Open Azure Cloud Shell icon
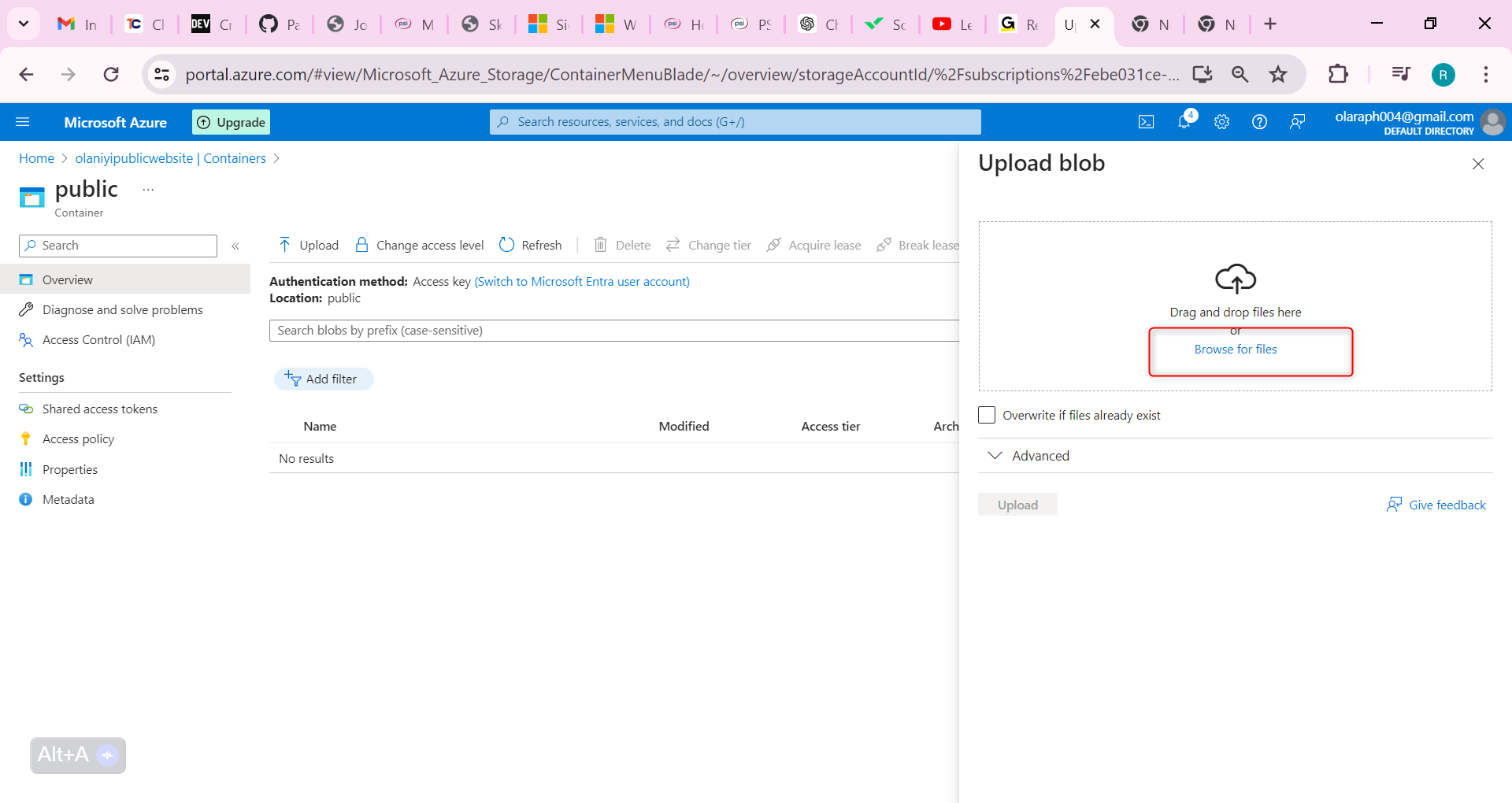Viewport: 1512px width, 803px height. coord(1147,122)
